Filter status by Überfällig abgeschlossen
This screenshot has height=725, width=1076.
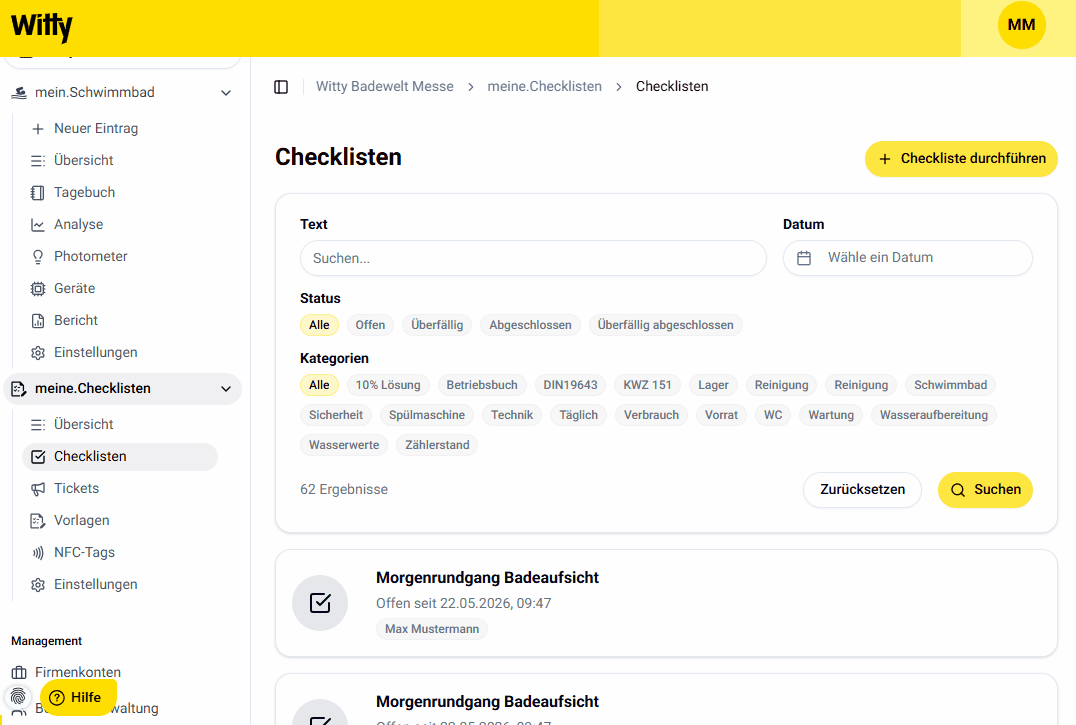click(x=665, y=325)
